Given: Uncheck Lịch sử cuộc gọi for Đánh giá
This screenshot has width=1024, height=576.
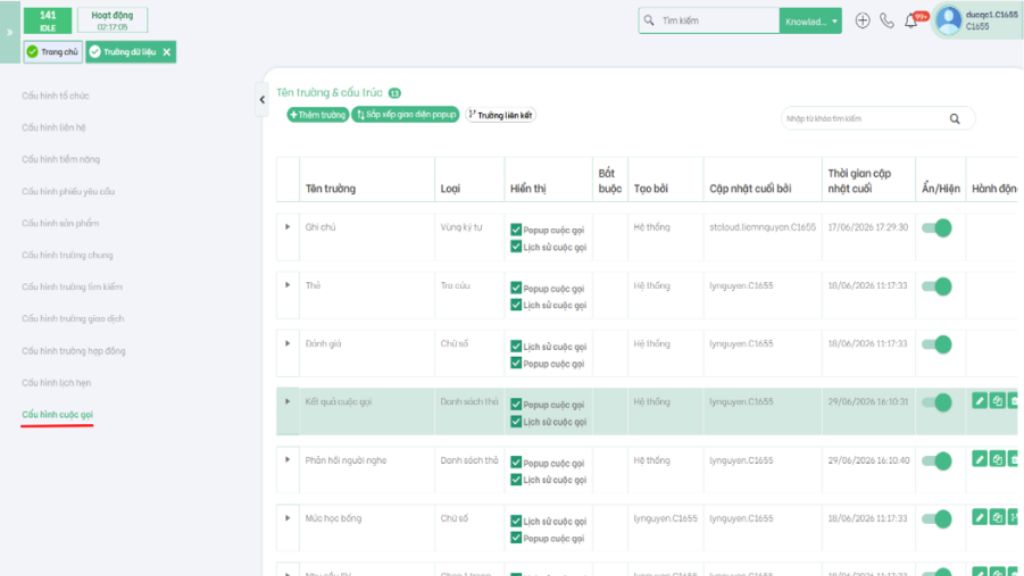Looking at the screenshot, I should point(516,346).
